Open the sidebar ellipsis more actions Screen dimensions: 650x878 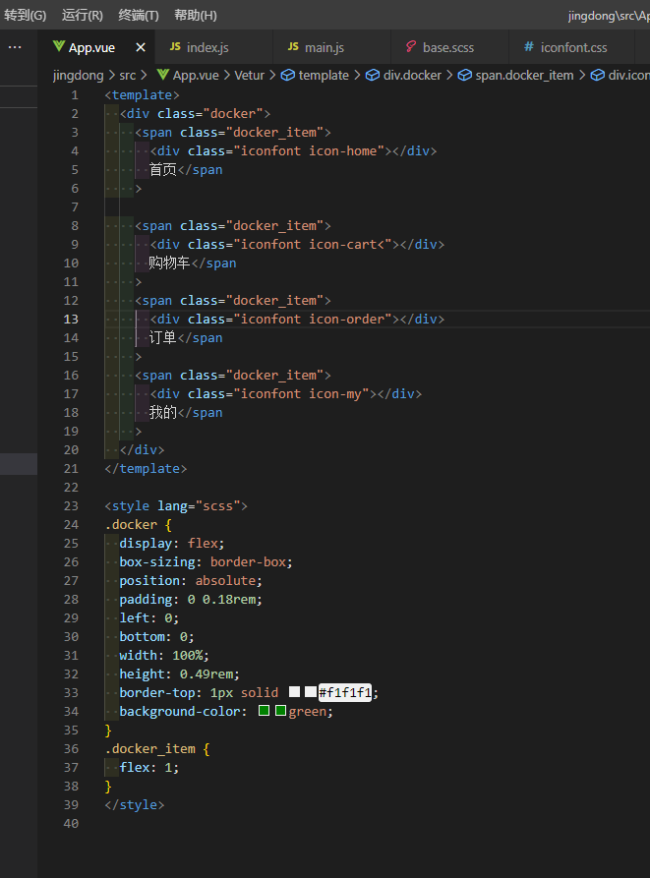coord(15,47)
